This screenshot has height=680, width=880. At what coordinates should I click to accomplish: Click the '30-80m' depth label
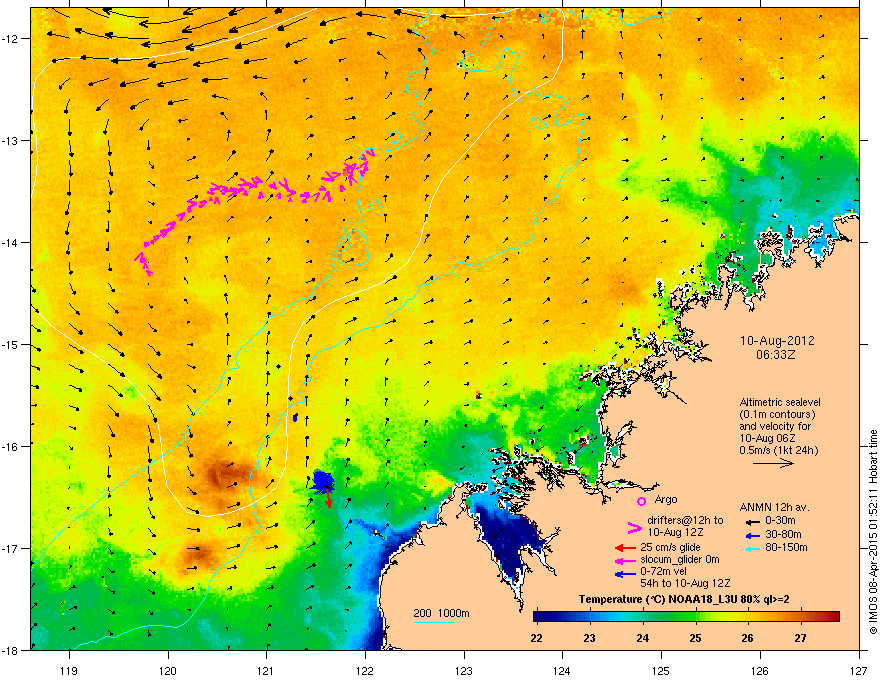click(x=783, y=534)
